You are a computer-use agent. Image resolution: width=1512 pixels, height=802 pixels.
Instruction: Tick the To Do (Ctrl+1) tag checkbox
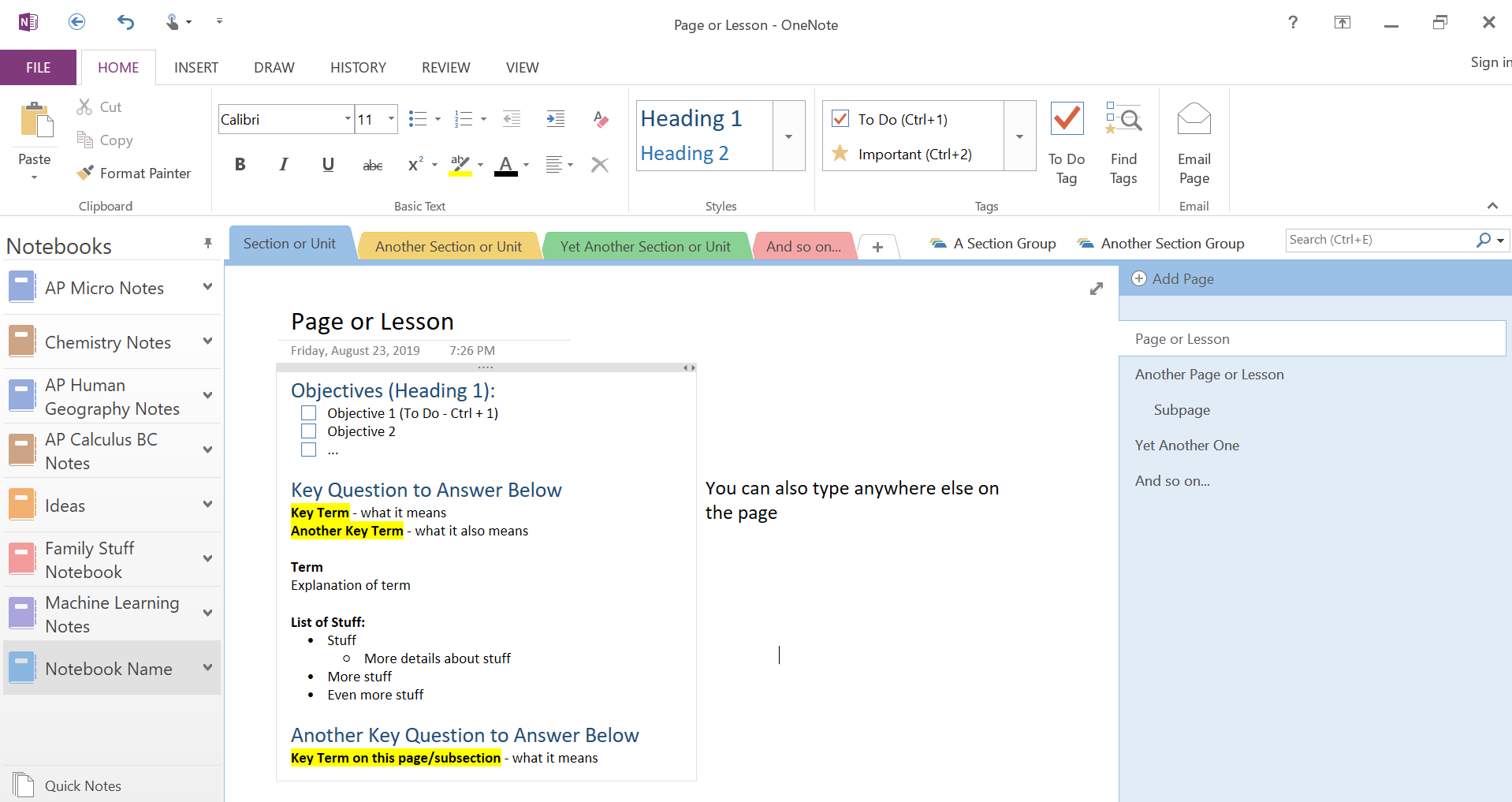tap(840, 119)
